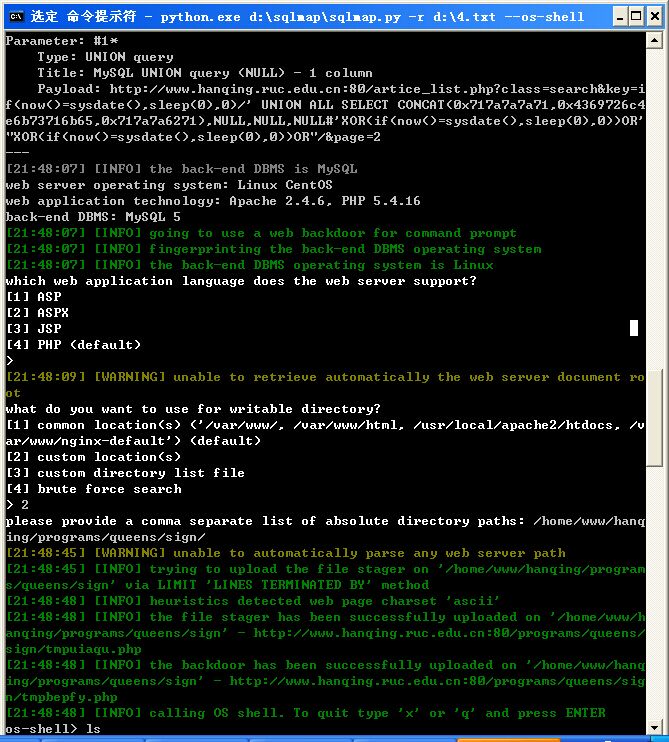Minimize the command prompt window
This screenshot has height=742, width=669.
click(x=620, y=17)
